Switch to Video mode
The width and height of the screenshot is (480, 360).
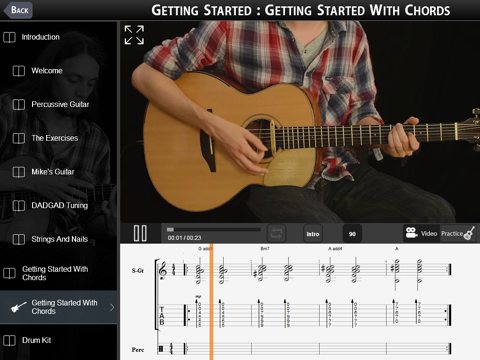[422, 233]
